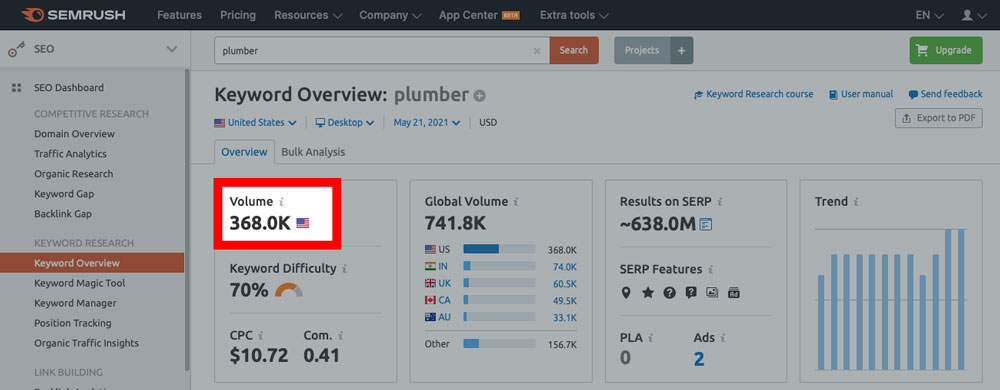Viewport: 1000px width, 390px height.
Task: Click the SEO Dashboard grid icon
Action: click(17, 88)
